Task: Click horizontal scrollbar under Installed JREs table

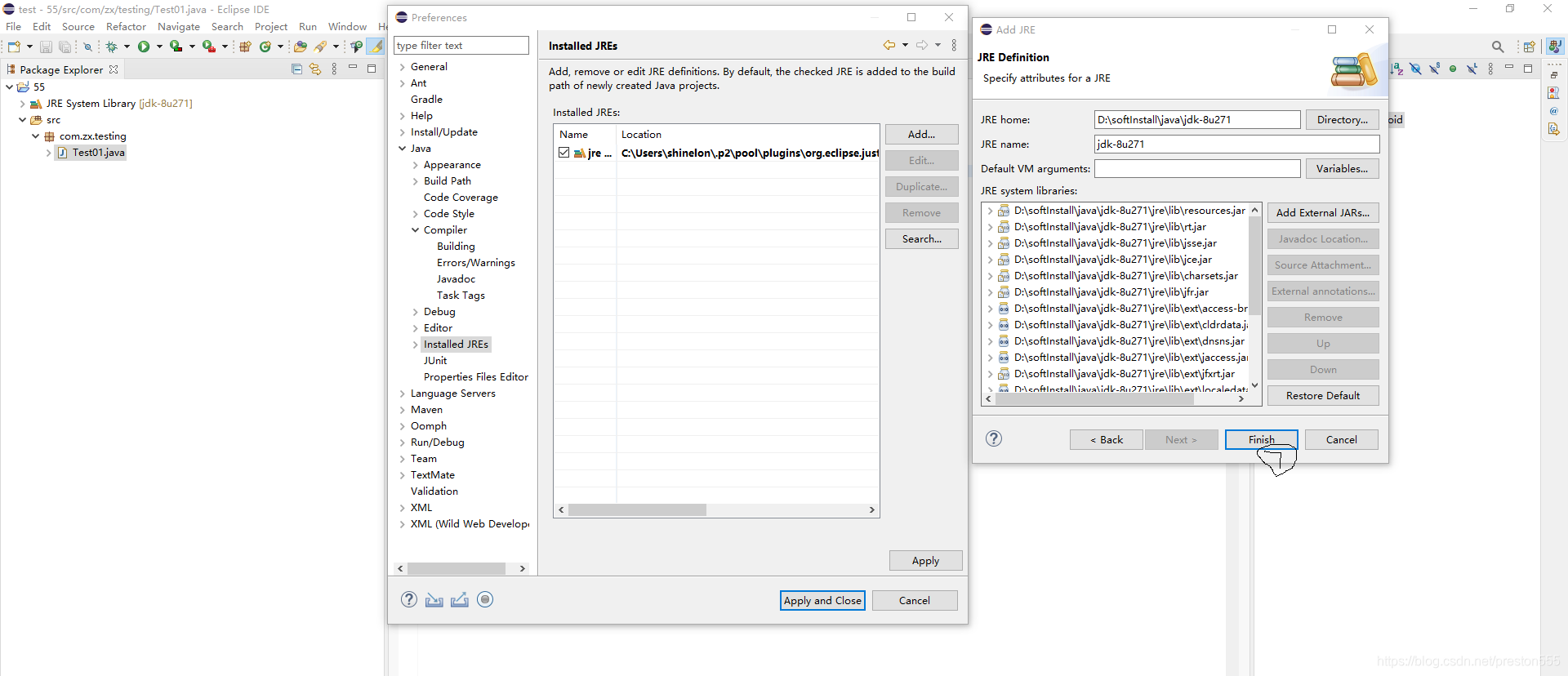Action: tap(637, 509)
